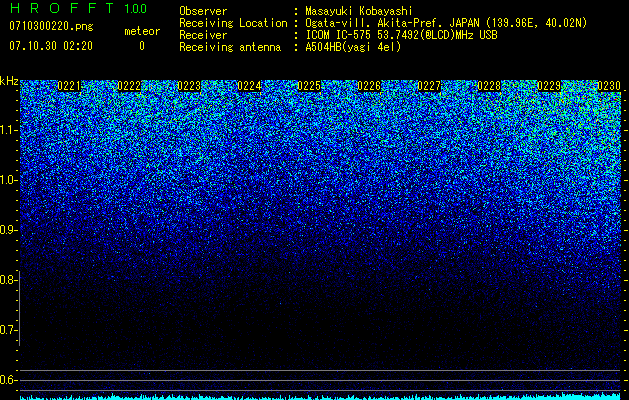Click the 1.0.0 version number
Viewport: 629px width, 400px height.
coord(135,8)
